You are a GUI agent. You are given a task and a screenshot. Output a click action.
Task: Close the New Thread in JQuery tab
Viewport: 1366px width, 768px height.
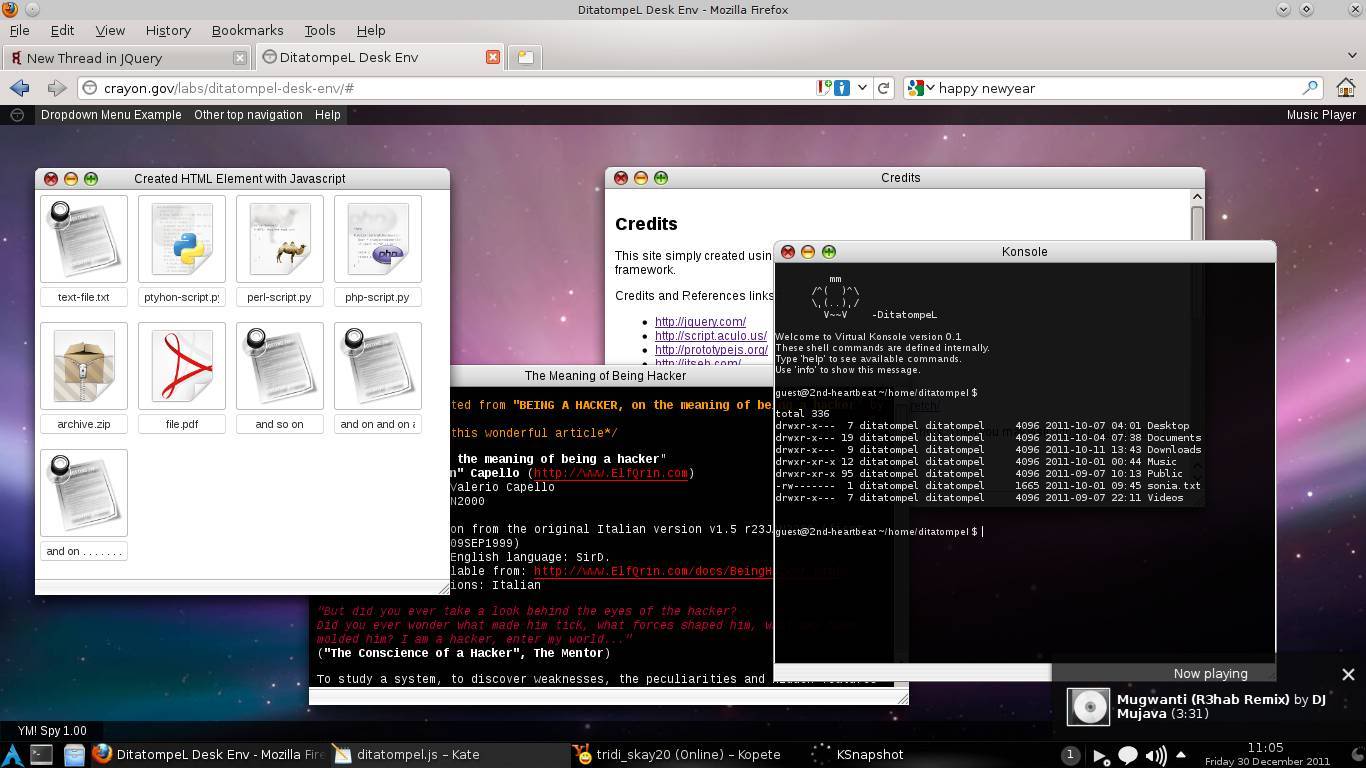(x=239, y=58)
